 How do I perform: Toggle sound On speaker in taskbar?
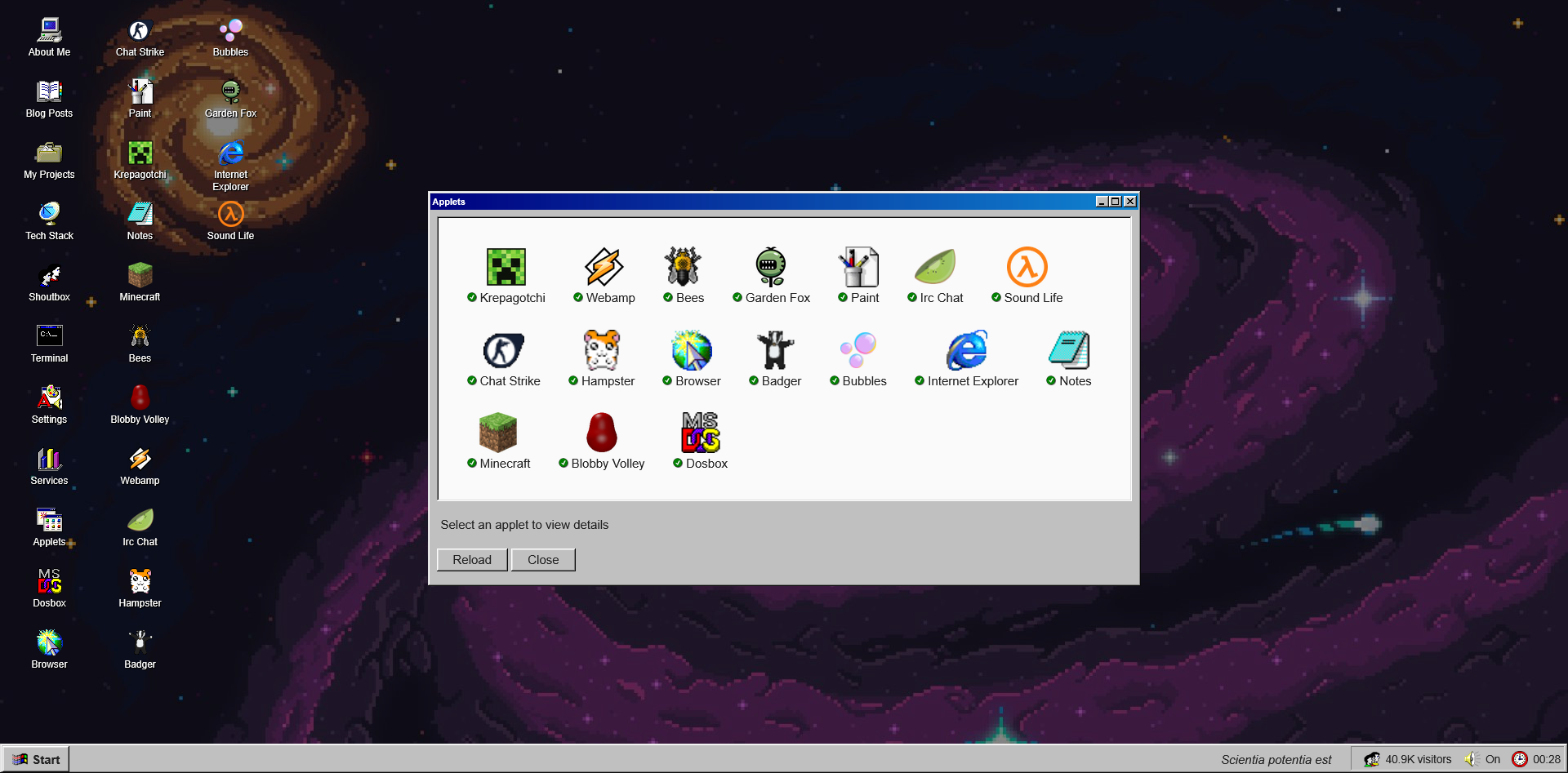point(1482,759)
